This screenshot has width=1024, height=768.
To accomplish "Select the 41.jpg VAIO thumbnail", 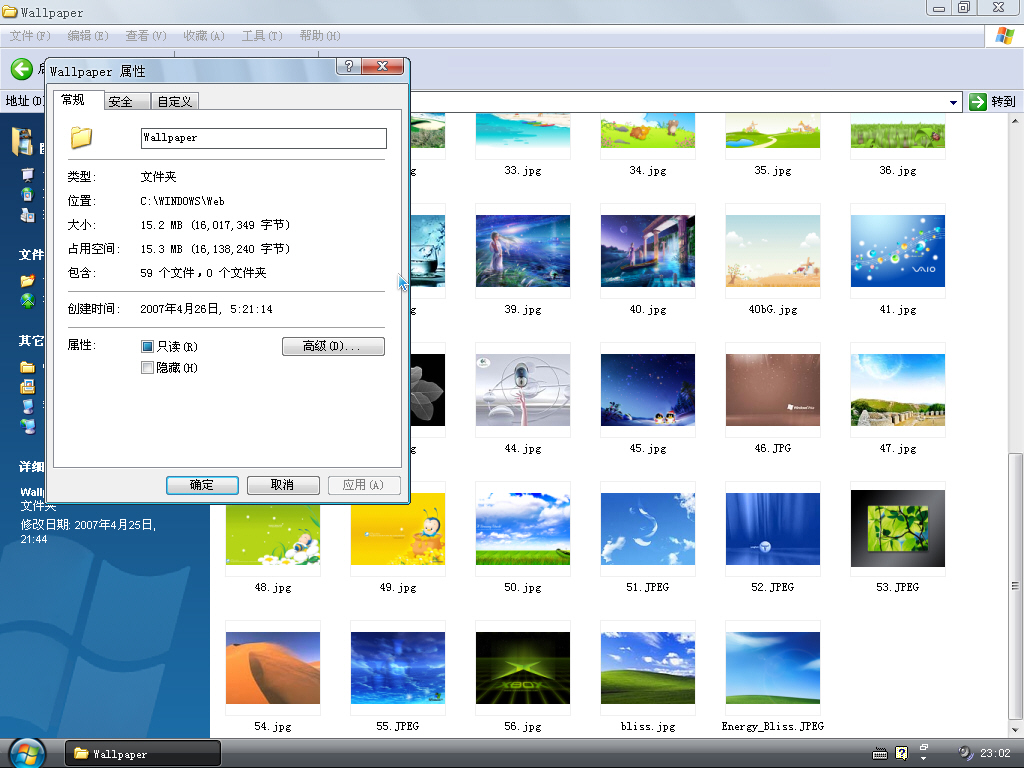I will (898, 251).
